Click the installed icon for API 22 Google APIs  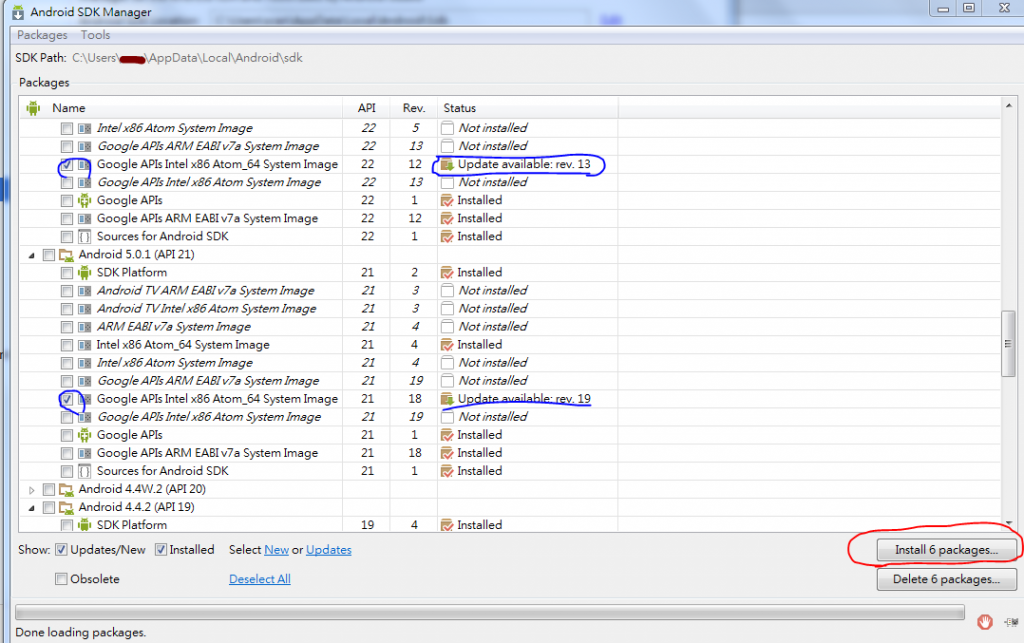(x=447, y=200)
